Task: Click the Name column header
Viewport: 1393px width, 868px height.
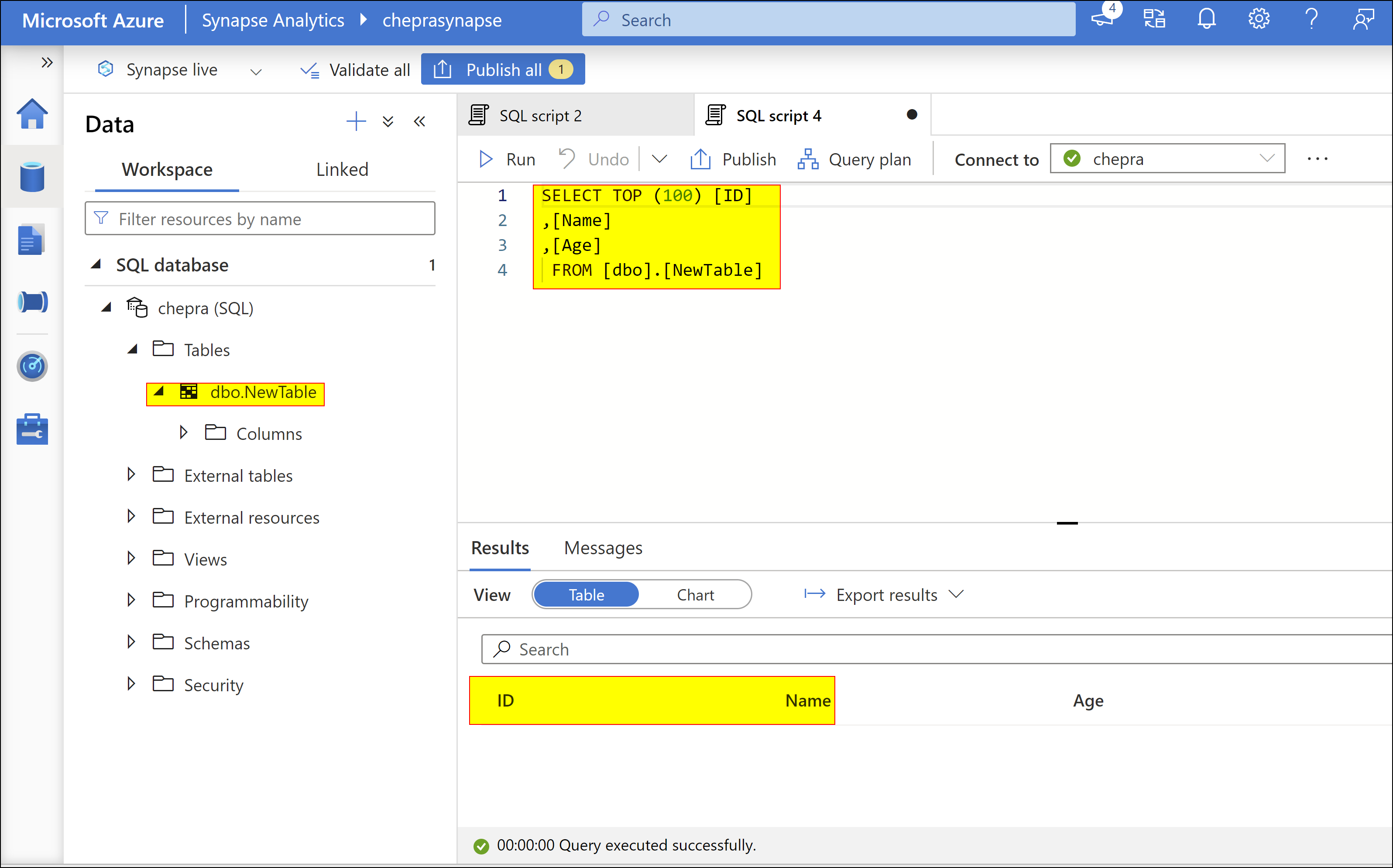Action: [x=807, y=700]
